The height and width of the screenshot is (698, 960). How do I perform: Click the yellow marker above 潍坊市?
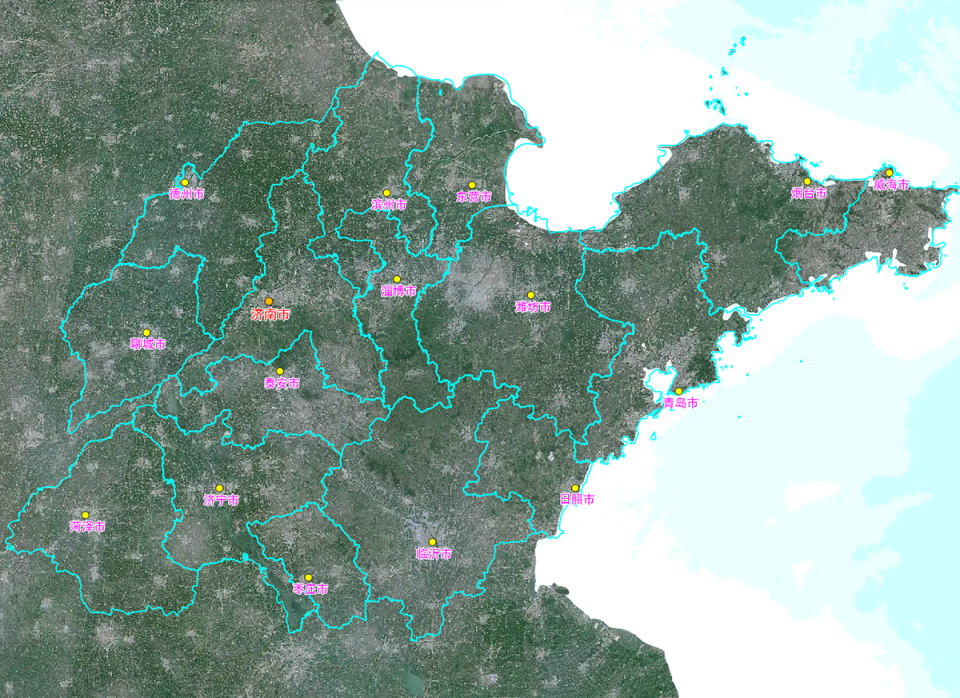(531, 295)
